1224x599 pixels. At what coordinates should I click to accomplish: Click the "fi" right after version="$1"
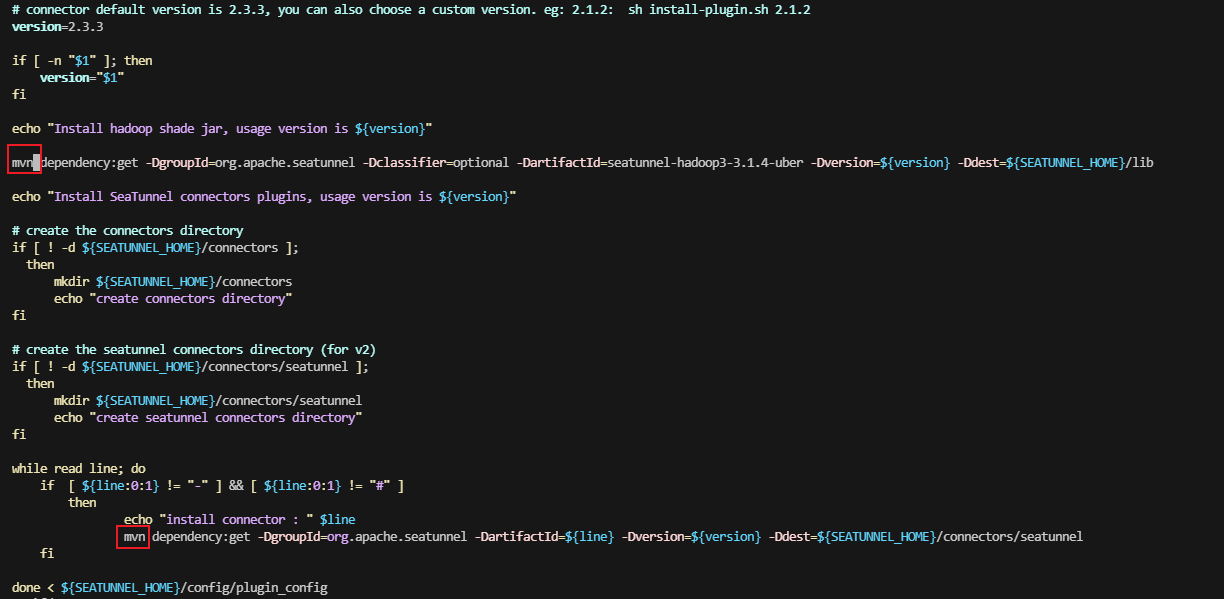point(19,94)
